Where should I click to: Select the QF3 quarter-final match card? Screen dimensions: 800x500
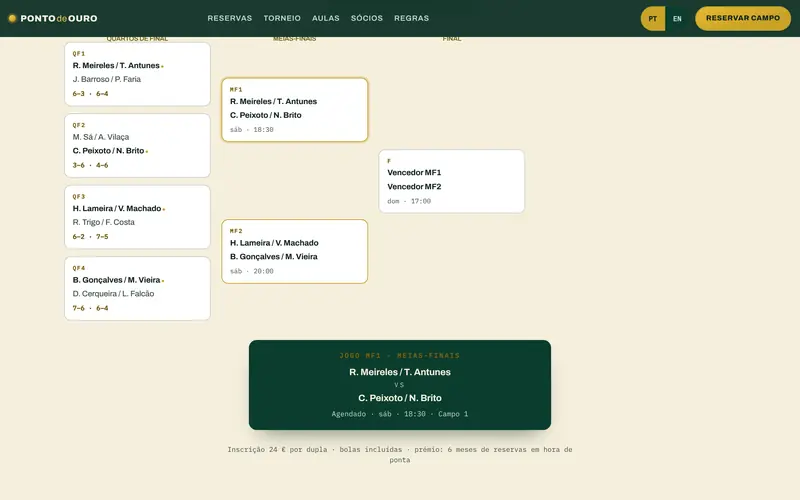pos(137,217)
